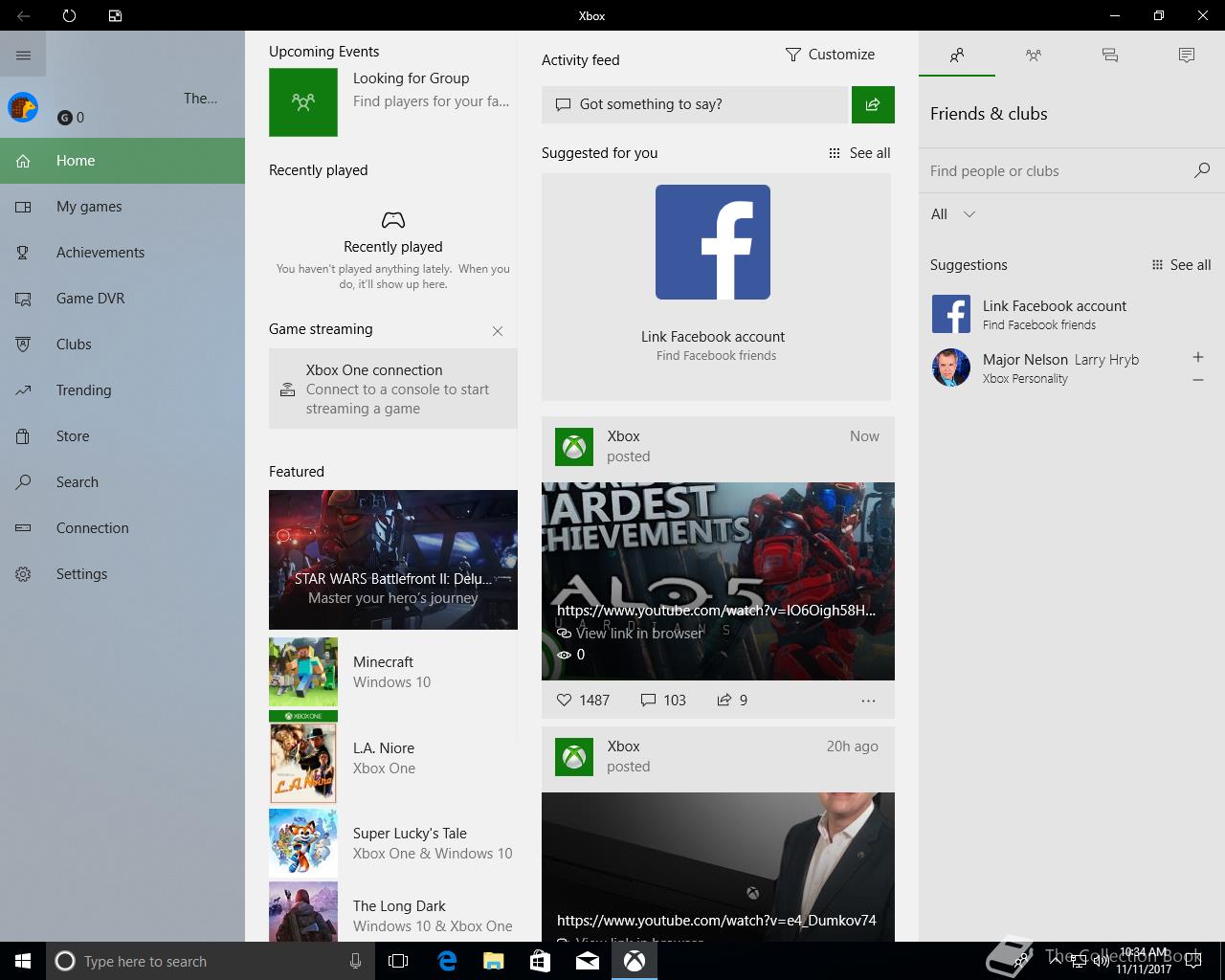Open Looking for Group green tile
Viewport: 1225px width, 980px height.
pyautogui.click(x=303, y=102)
